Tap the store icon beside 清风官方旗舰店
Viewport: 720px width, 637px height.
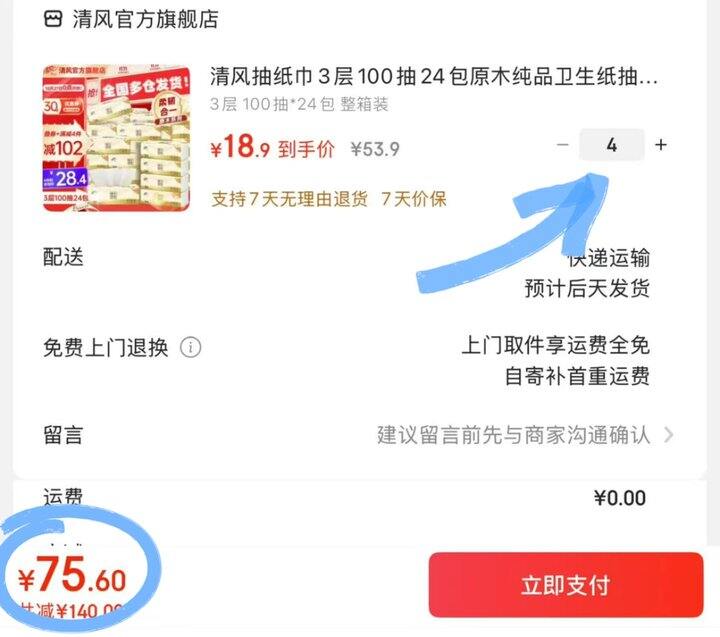point(52,19)
